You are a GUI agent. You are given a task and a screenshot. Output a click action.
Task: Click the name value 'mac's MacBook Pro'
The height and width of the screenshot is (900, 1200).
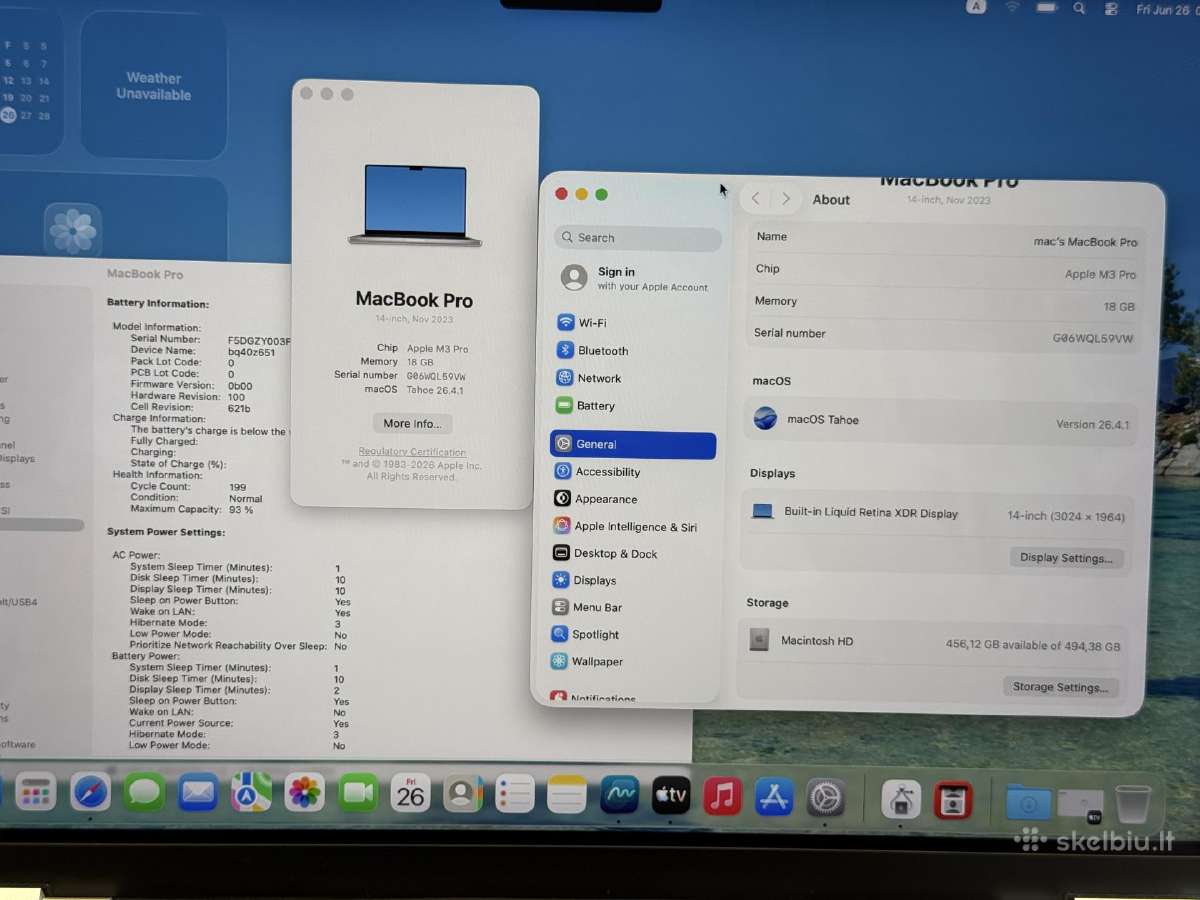(1085, 242)
